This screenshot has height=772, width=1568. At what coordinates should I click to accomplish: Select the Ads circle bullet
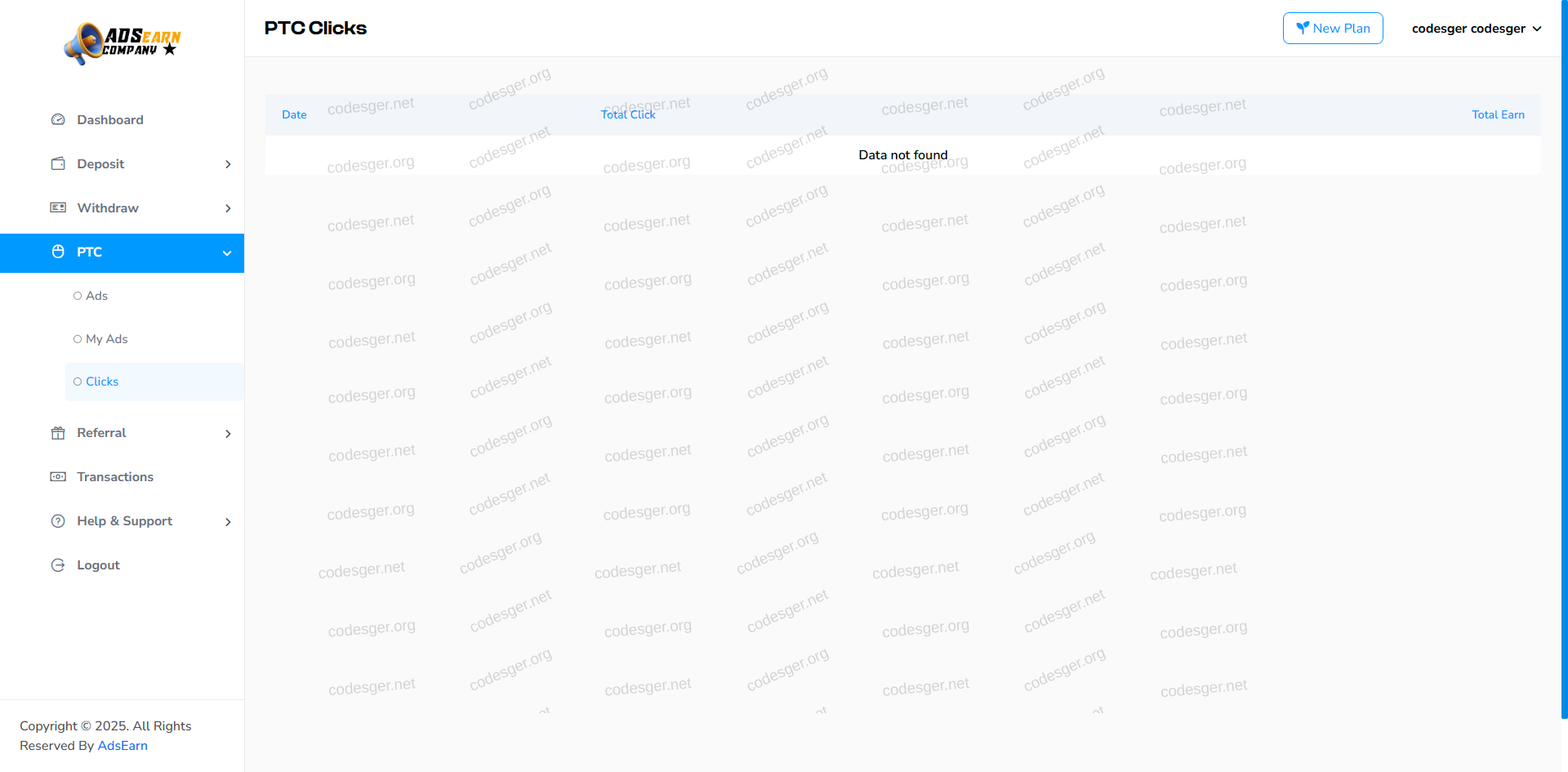tap(78, 296)
